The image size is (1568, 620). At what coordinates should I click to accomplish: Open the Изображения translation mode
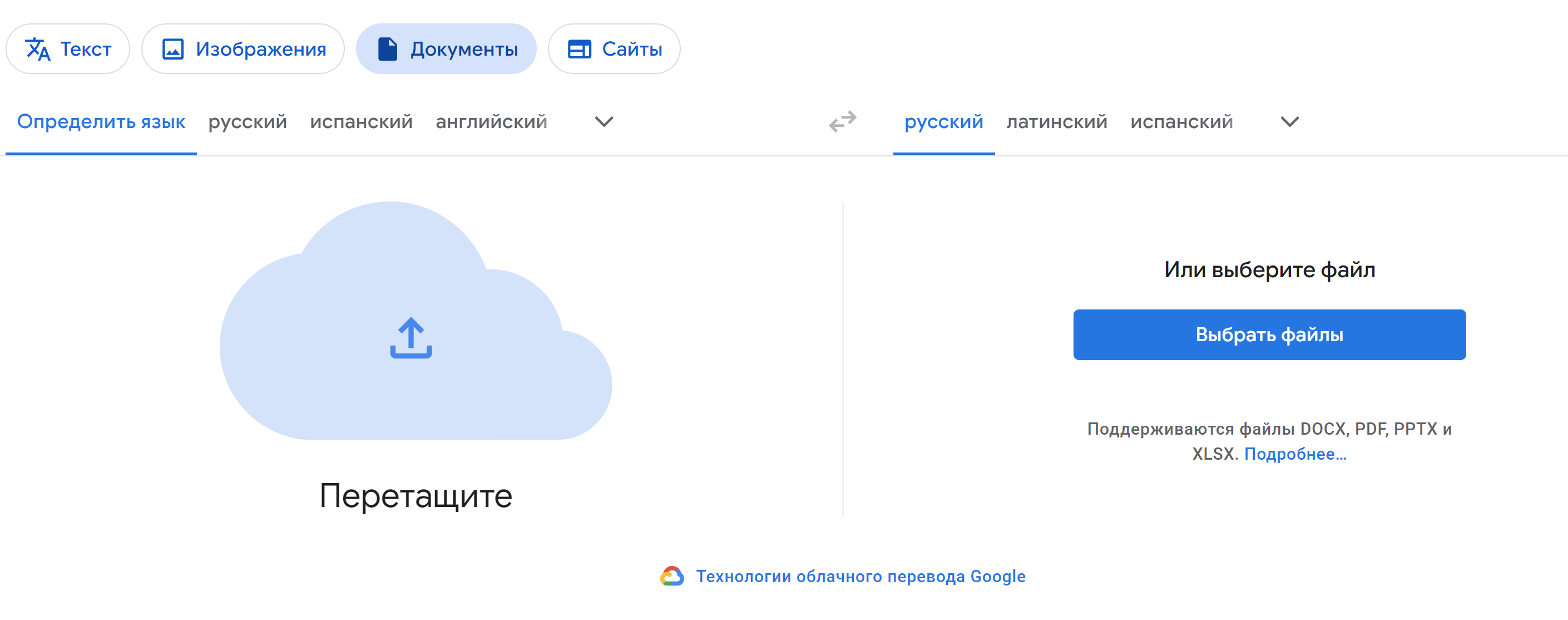[243, 50]
